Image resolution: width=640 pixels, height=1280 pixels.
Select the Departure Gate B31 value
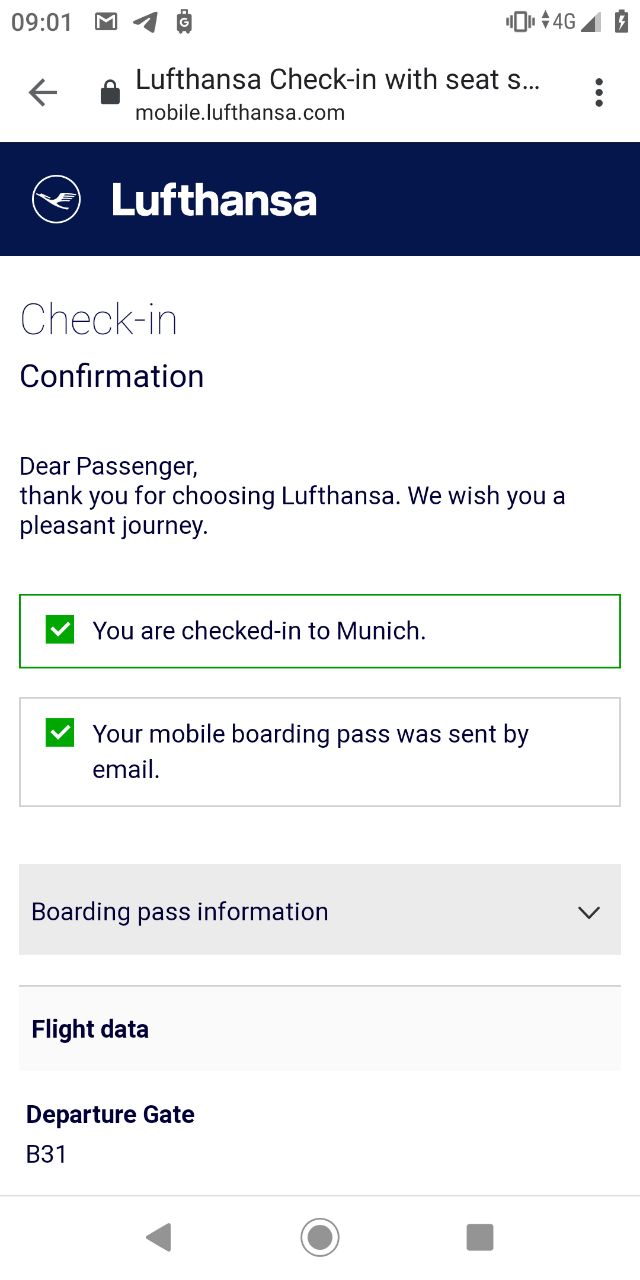pyautogui.click(x=46, y=1154)
